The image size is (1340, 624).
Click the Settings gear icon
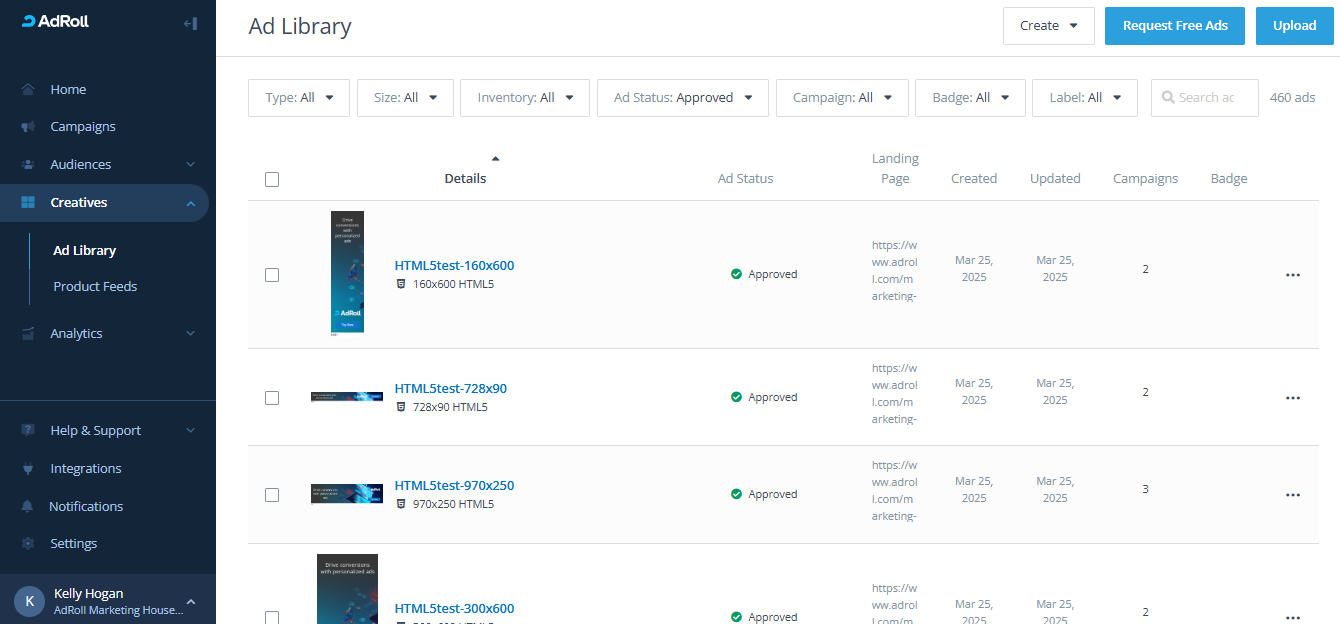28,544
